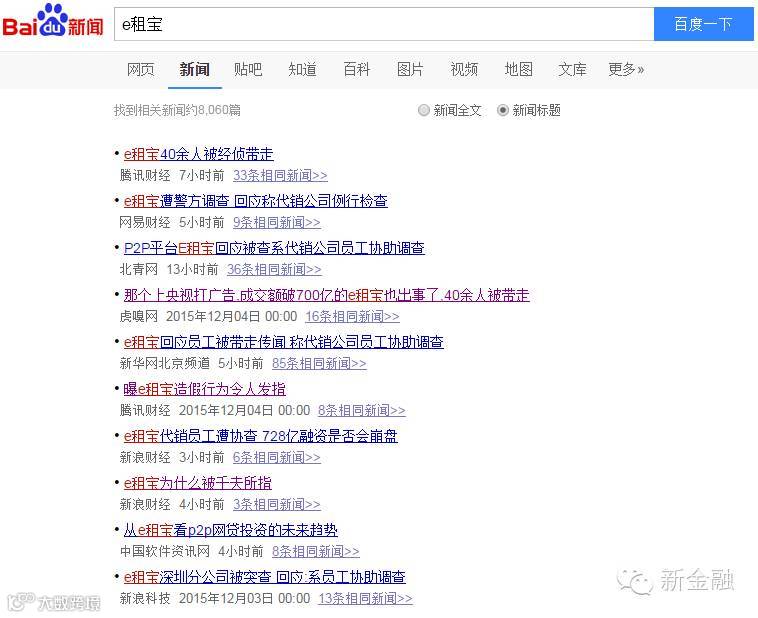
Task: Open 33条相同新闻 link
Action: pyautogui.click(x=280, y=176)
